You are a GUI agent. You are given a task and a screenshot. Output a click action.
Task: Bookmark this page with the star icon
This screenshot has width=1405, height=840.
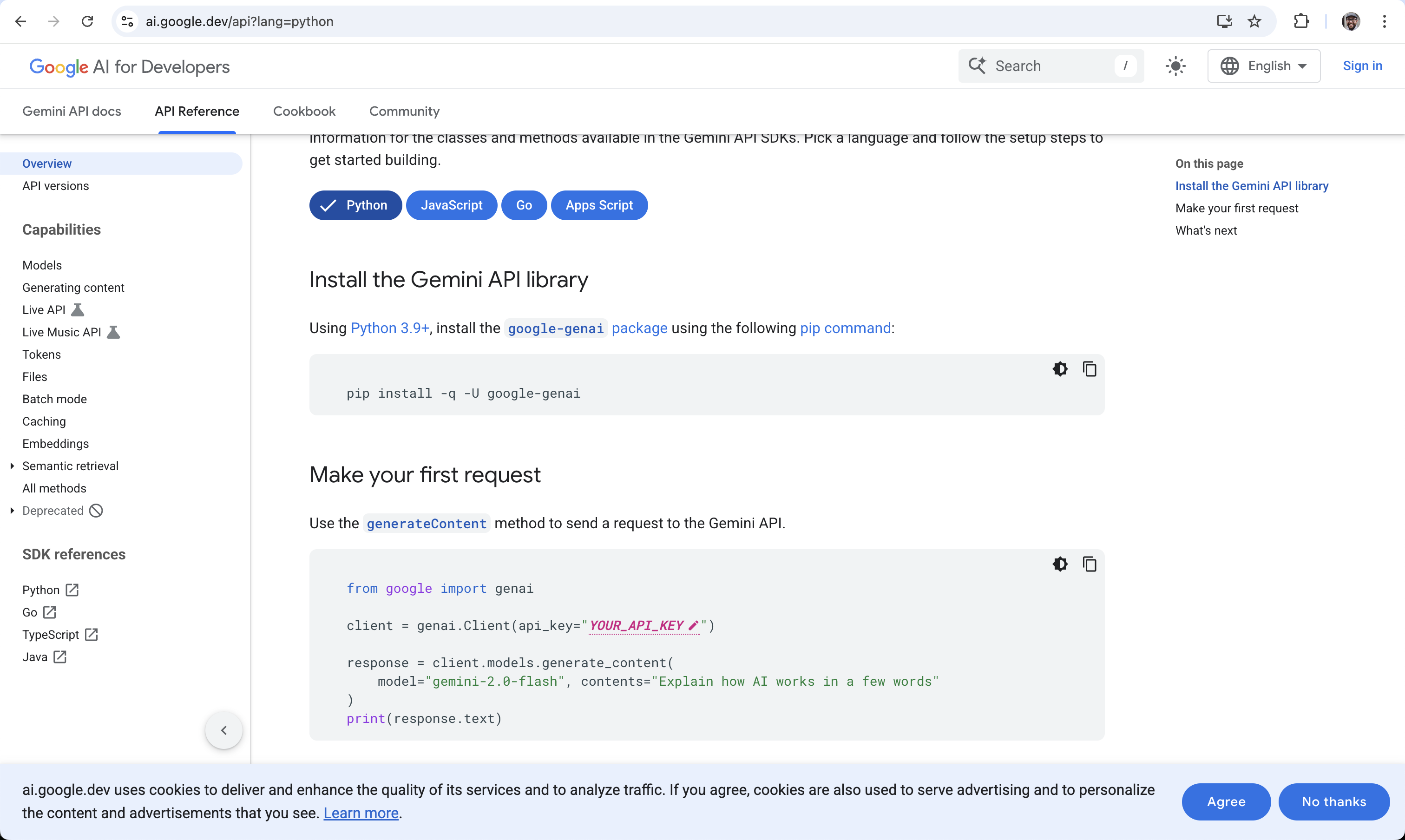1254,21
